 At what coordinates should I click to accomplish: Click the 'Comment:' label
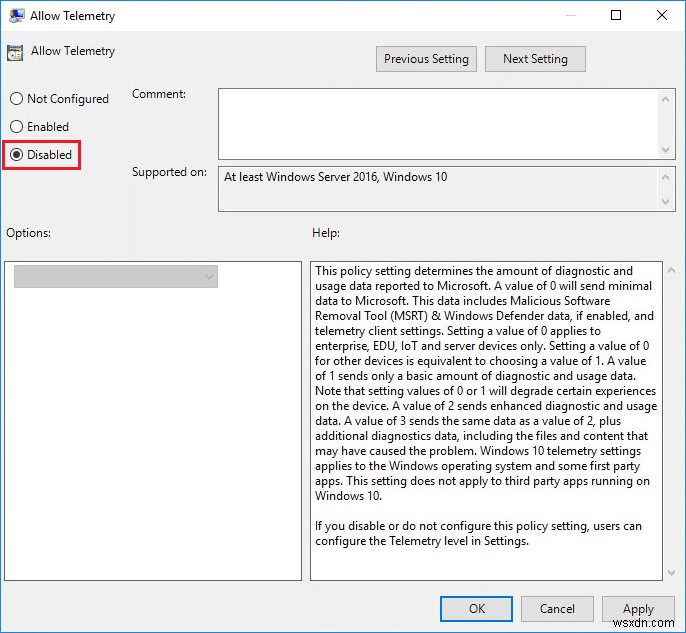pyautogui.click(x=159, y=94)
